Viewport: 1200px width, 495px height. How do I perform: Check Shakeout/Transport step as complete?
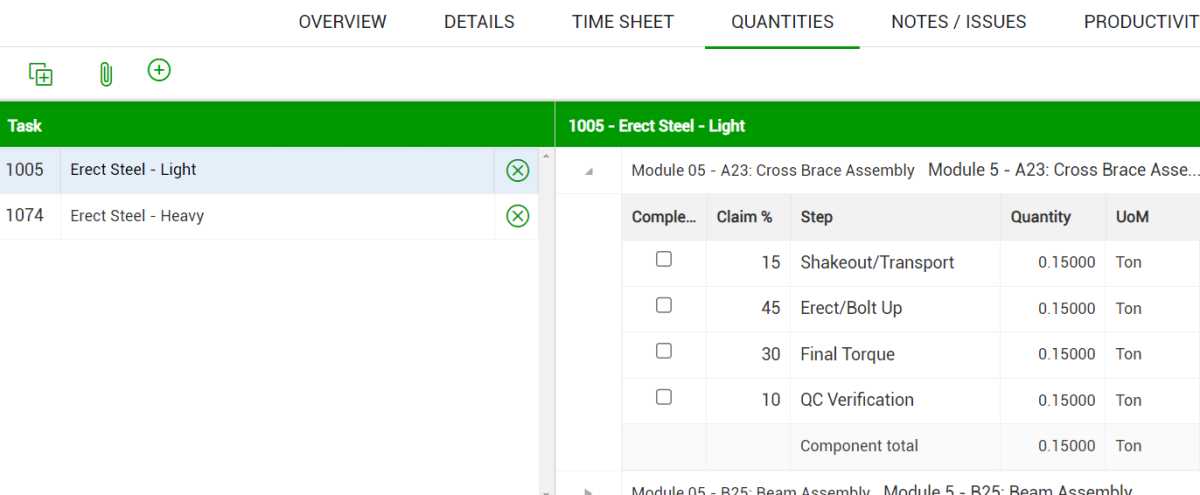(x=664, y=260)
